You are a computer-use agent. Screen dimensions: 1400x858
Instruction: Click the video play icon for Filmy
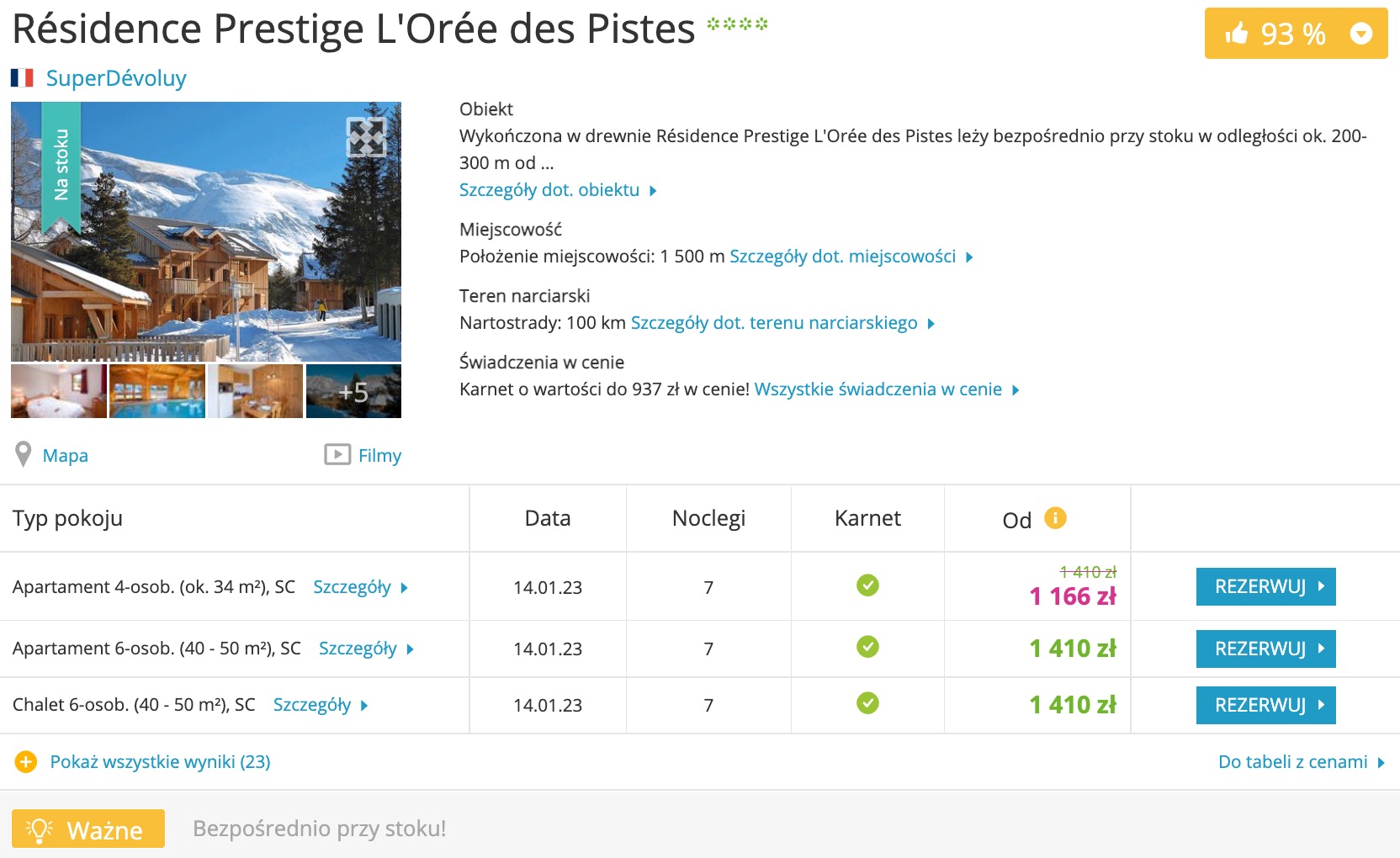tap(337, 454)
